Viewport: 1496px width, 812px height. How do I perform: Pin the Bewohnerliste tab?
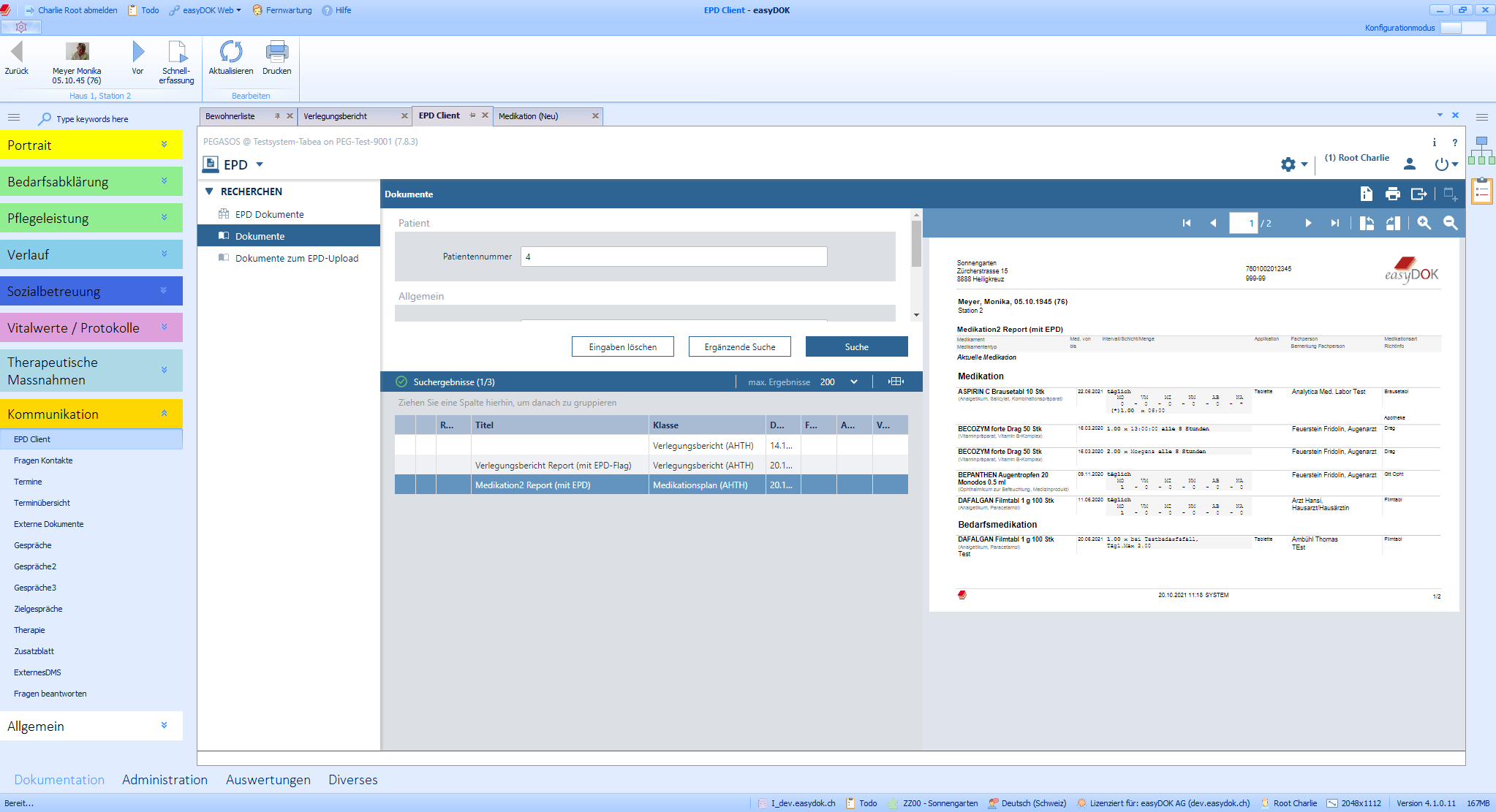click(x=277, y=116)
